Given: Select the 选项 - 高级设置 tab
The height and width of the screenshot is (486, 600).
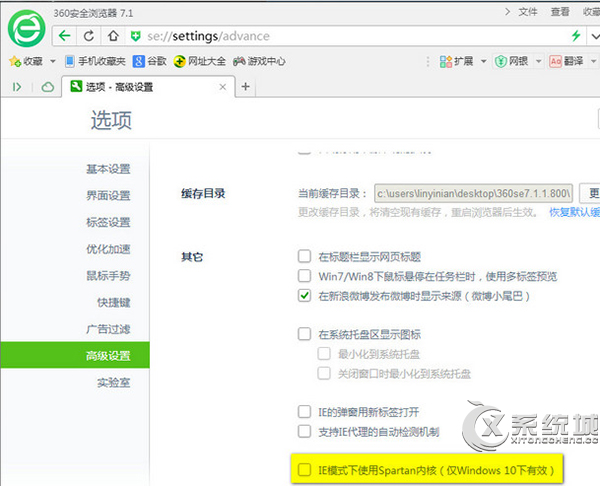Looking at the screenshot, I should [x=148, y=87].
